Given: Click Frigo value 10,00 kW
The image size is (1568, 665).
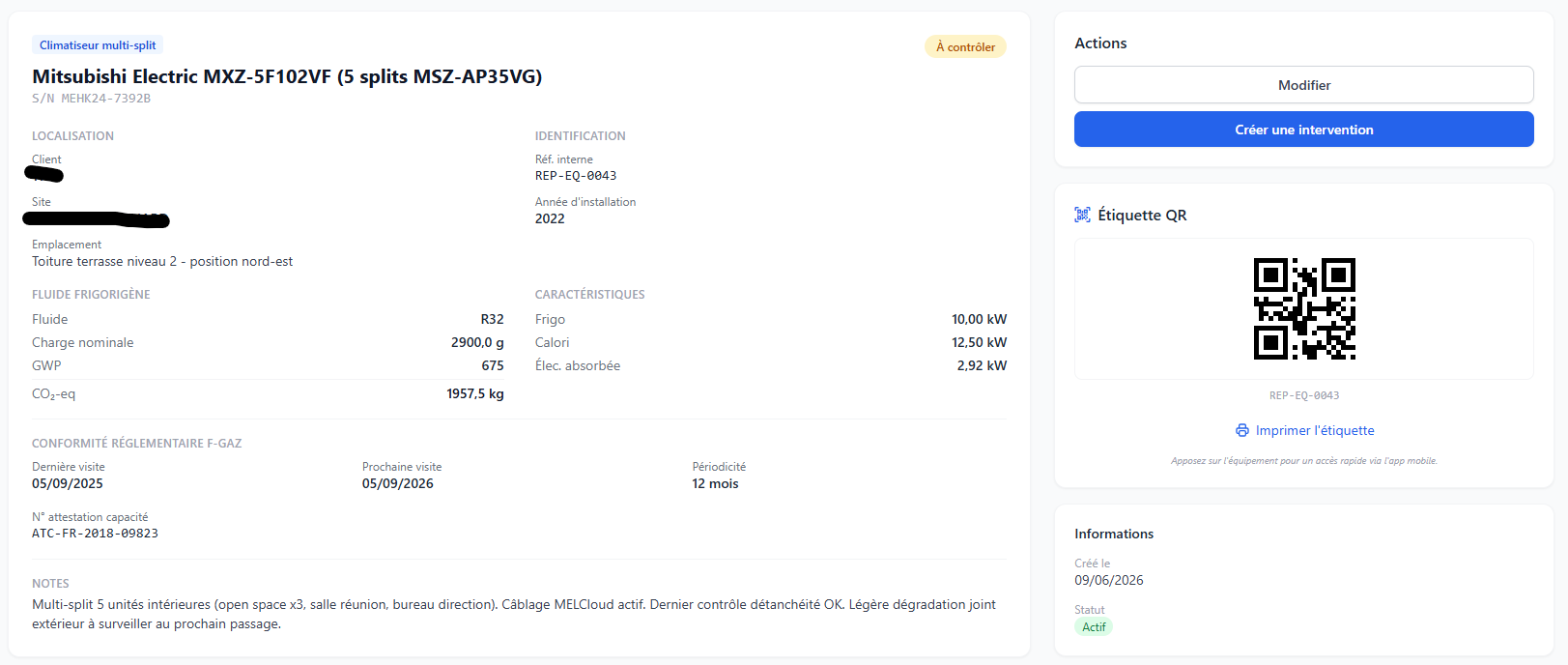Looking at the screenshot, I should [979, 319].
